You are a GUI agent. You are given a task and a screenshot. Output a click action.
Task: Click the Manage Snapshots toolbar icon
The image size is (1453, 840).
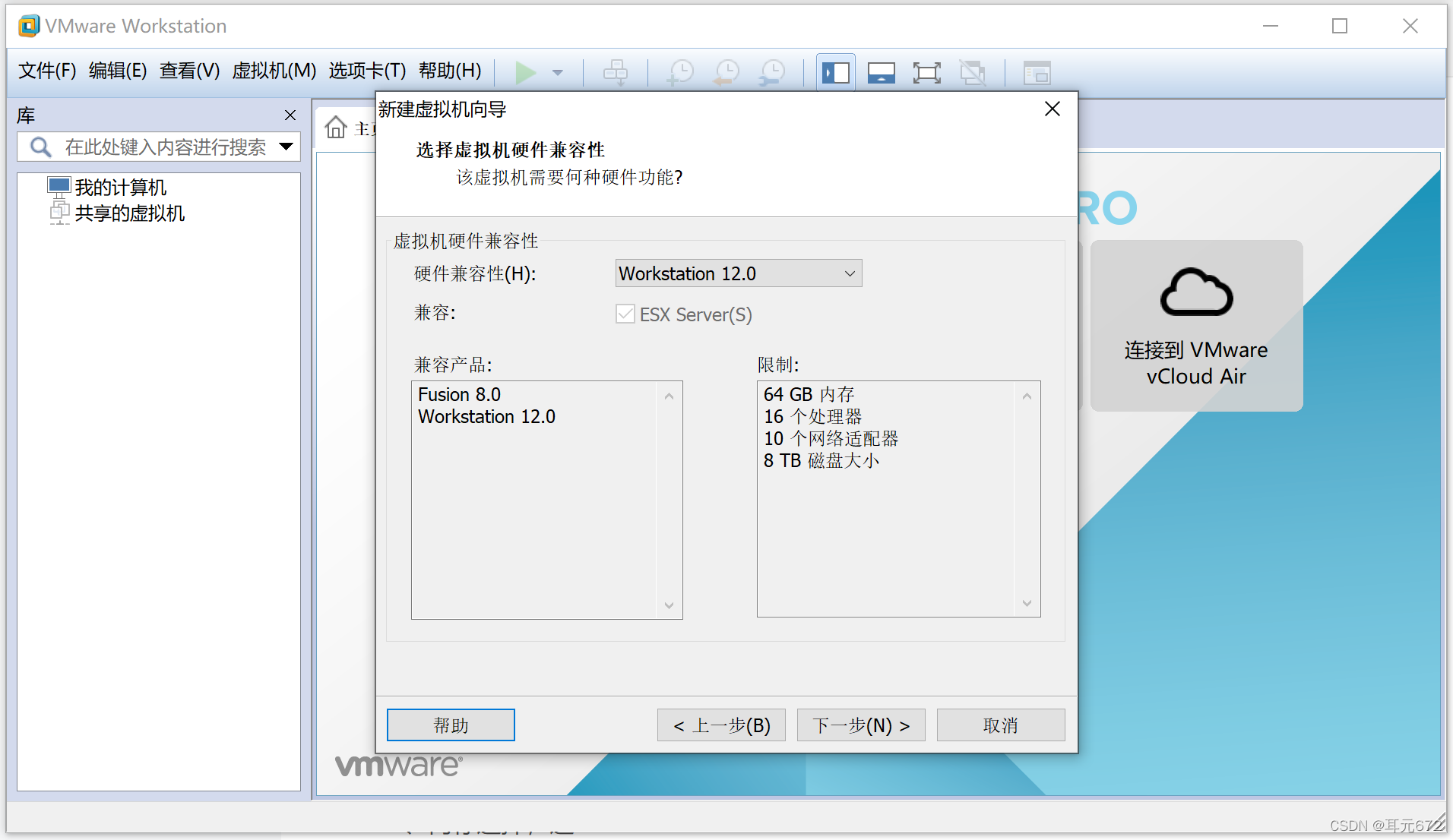tap(772, 73)
